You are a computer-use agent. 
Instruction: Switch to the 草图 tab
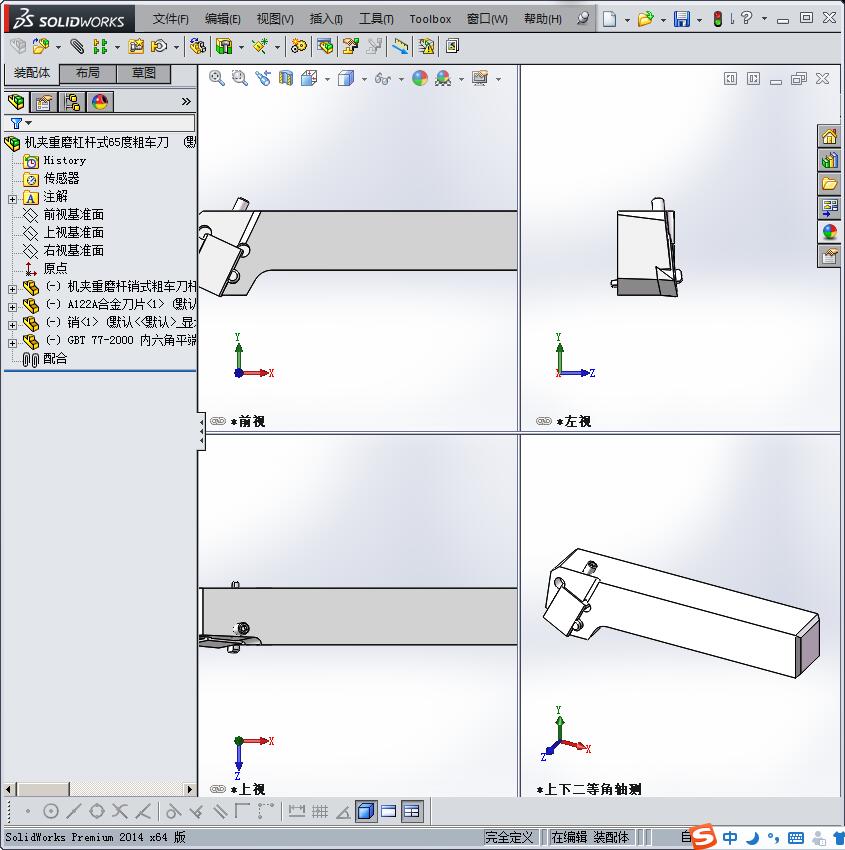tap(144, 73)
